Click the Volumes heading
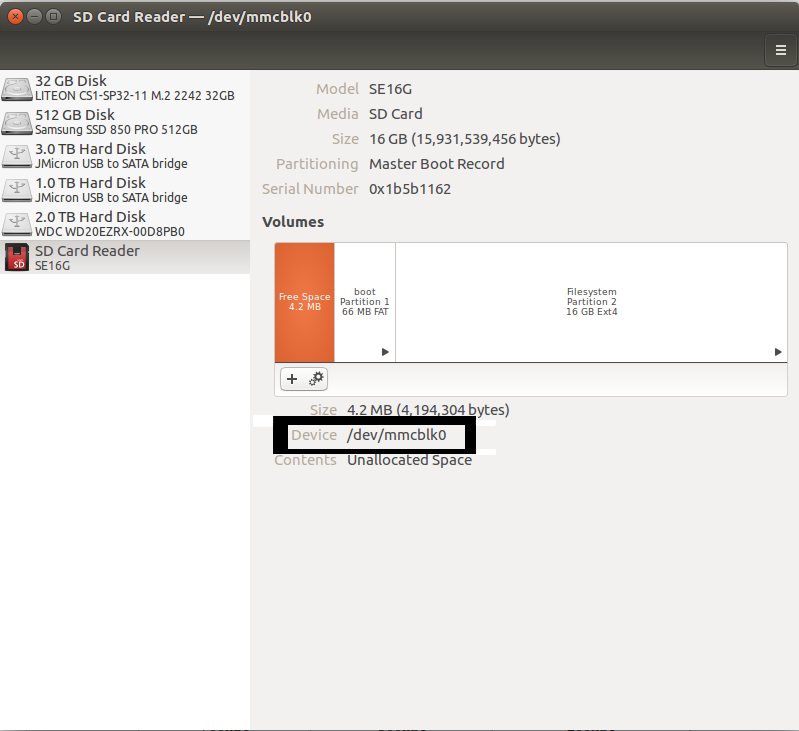799x731 pixels. click(x=293, y=222)
